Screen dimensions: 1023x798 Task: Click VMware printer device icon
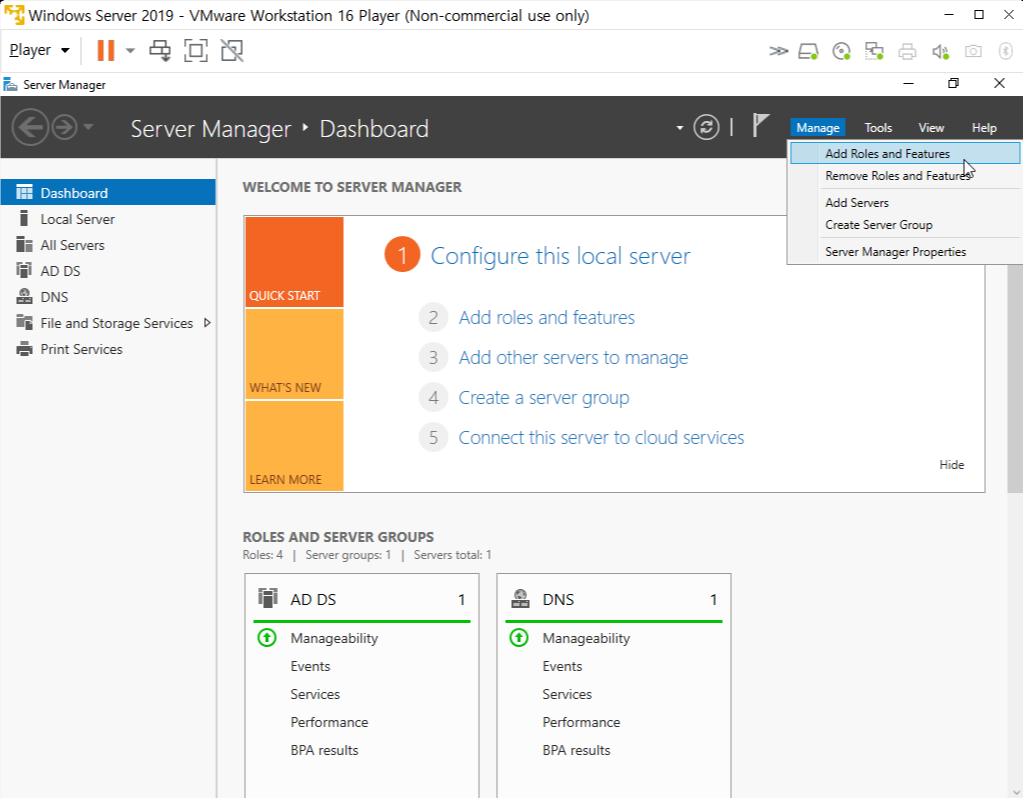pos(907,51)
